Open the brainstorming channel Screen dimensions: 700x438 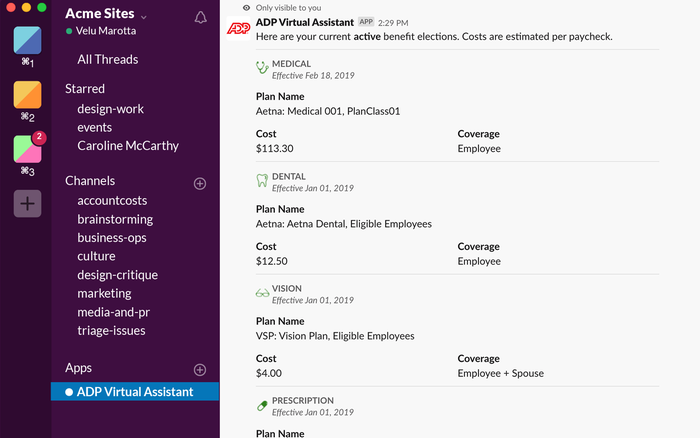[115, 219]
